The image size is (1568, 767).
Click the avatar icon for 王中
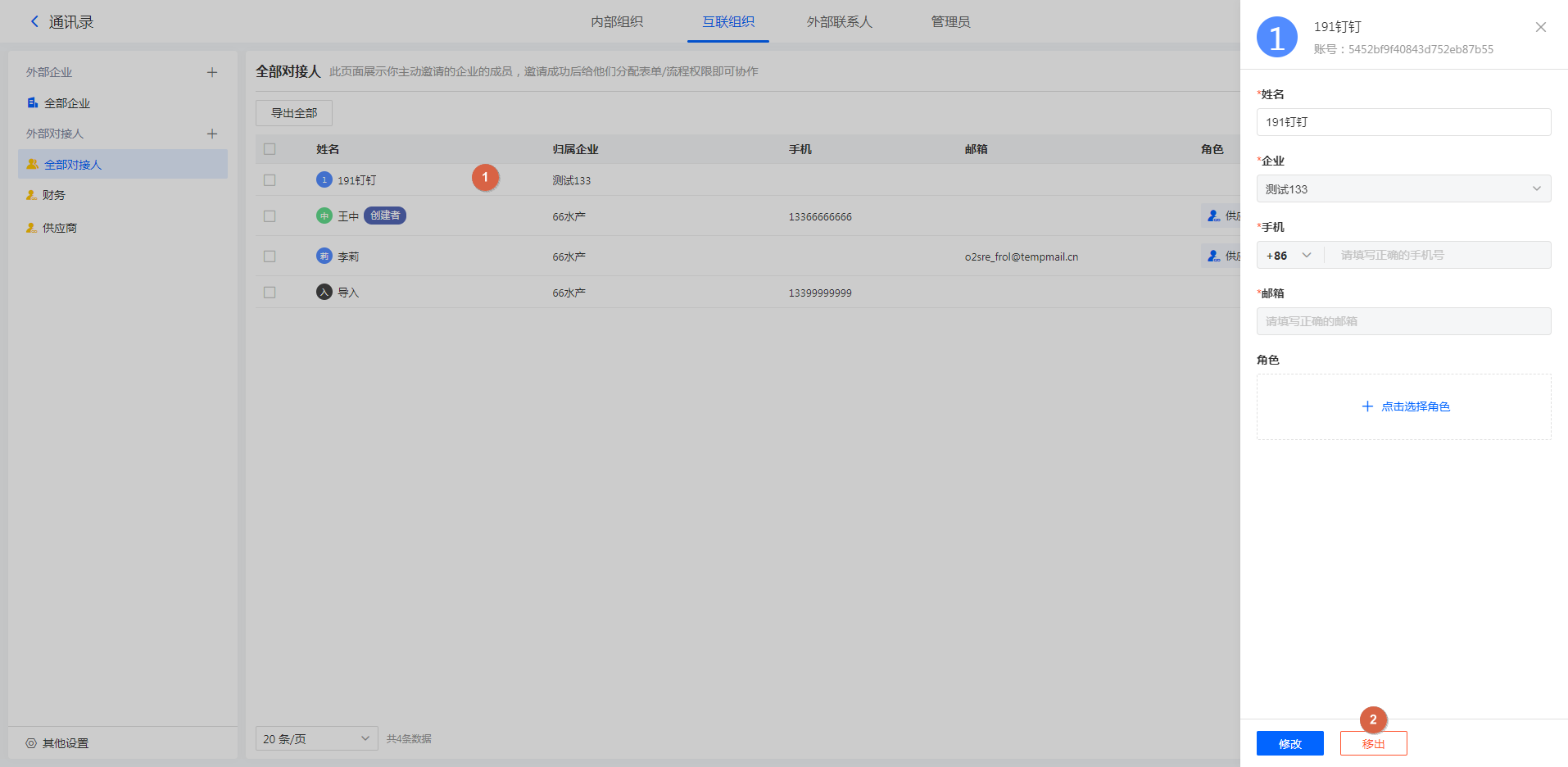[324, 216]
